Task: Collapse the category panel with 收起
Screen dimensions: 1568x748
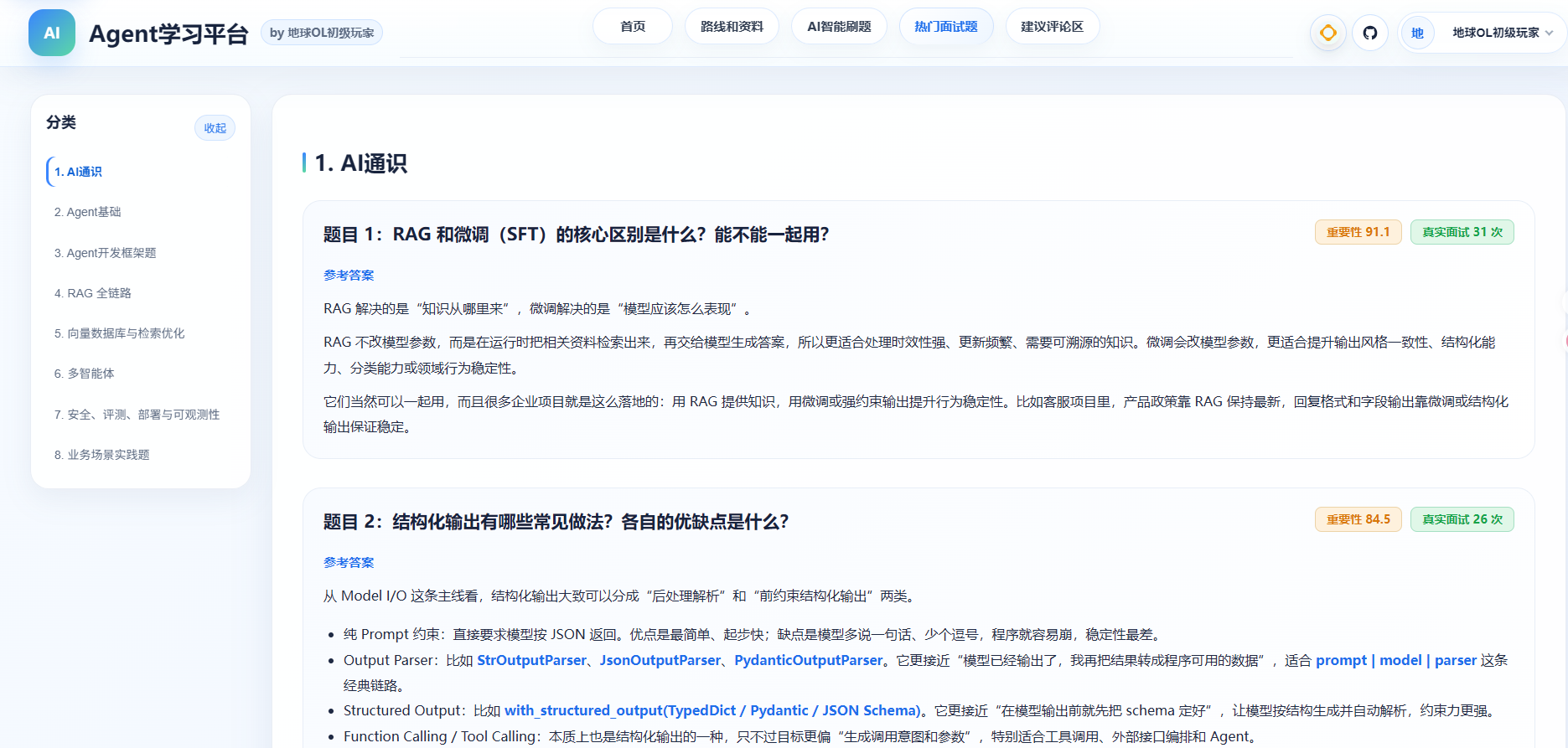Action: pos(215,128)
